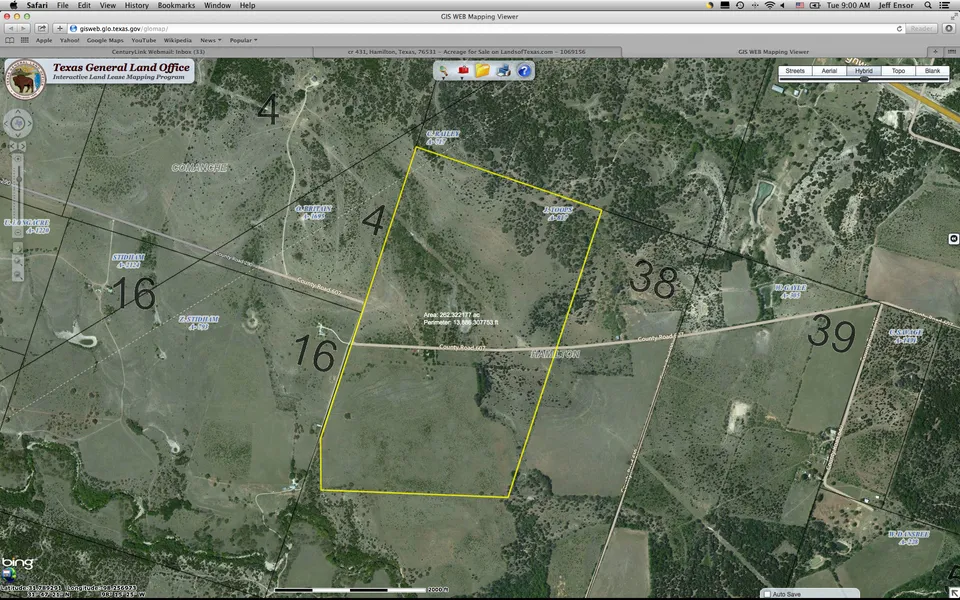
Task: Click the print map icon
Action: pyautogui.click(x=503, y=70)
